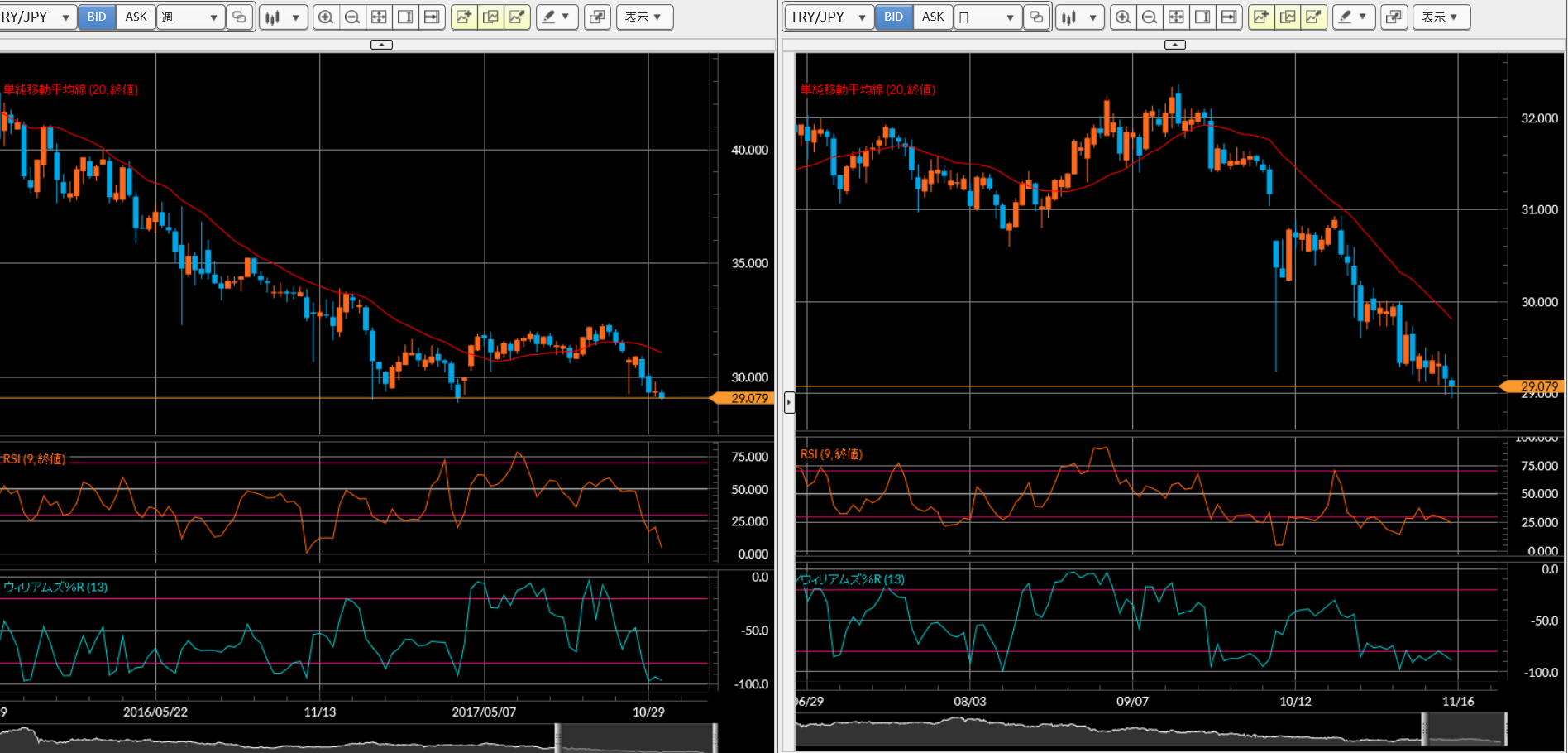Select BID price on the daily chart
This screenshot has width=1568, height=753.
click(x=894, y=17)
